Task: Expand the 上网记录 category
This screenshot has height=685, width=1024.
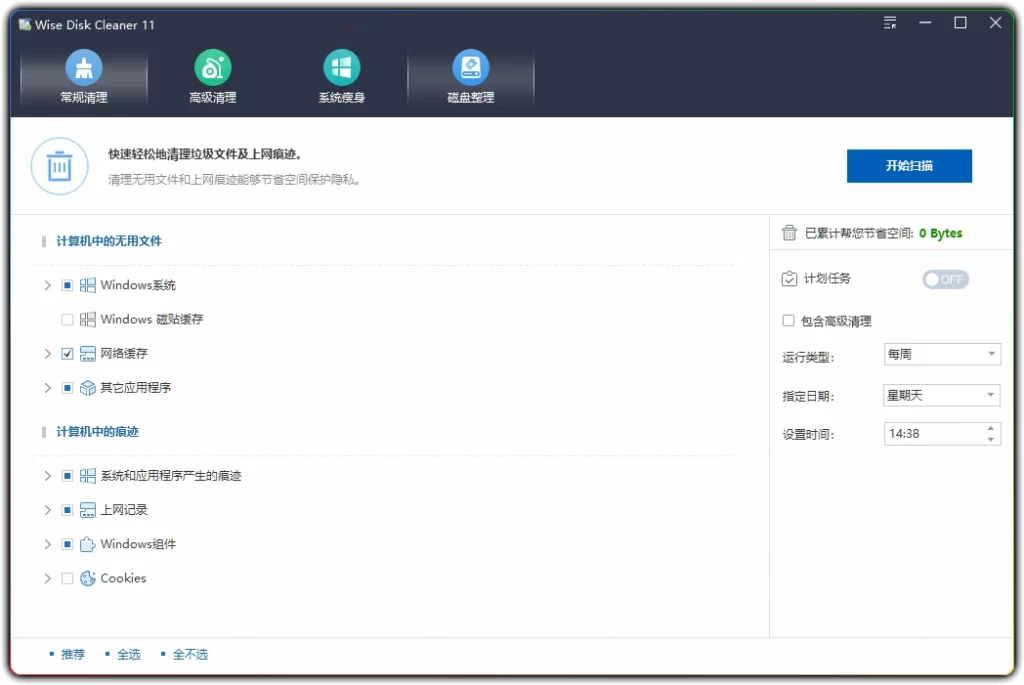Action: click(46, 509)
